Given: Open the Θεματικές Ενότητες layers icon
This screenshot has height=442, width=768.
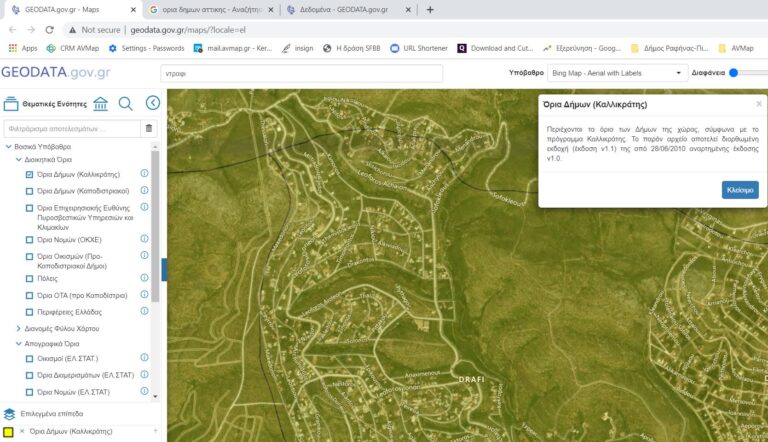Looking at the screenshot, I should pos(11,103).
